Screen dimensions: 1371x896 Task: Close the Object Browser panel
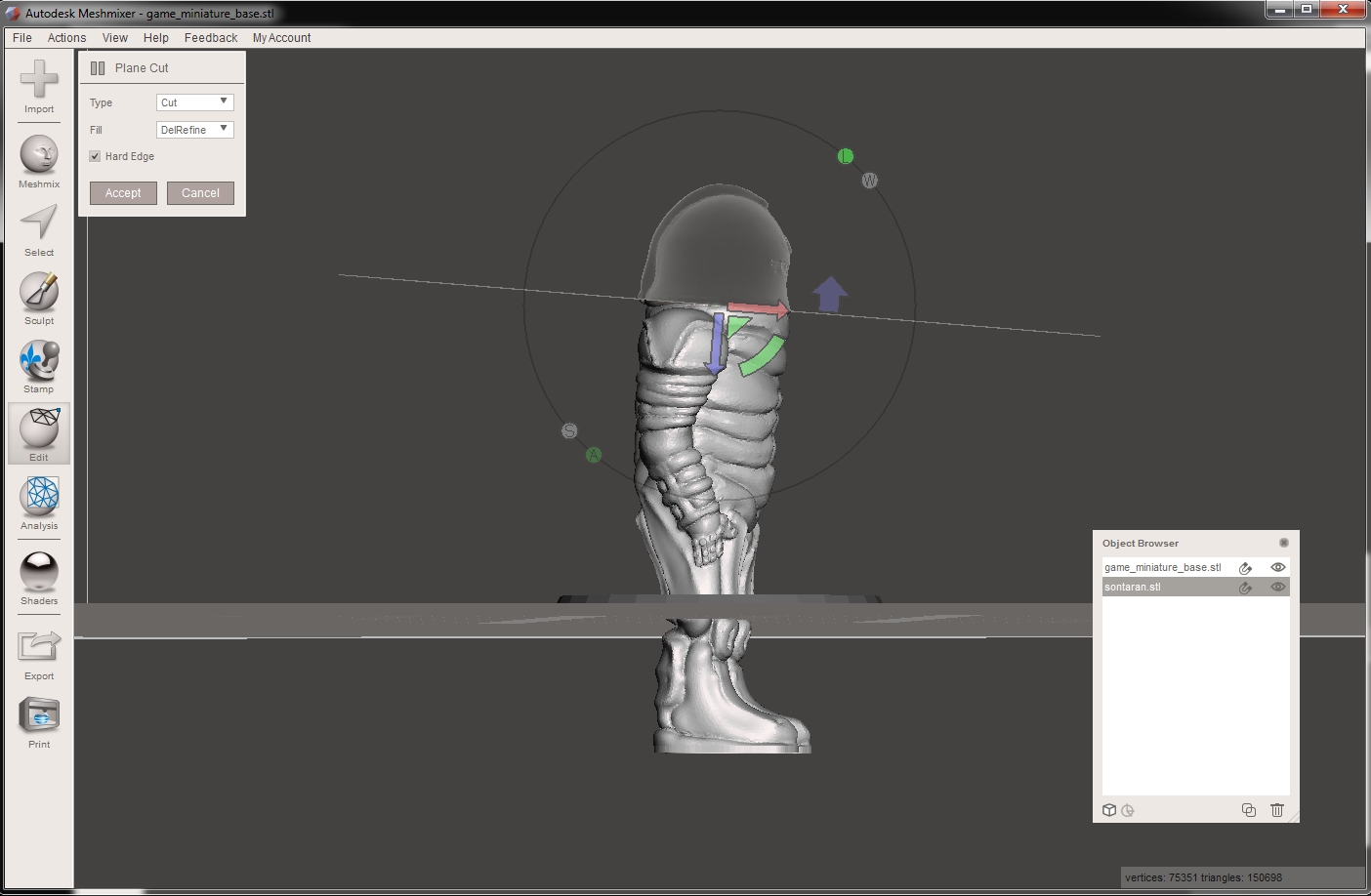pyautogui.click(x=1284, y=543)
